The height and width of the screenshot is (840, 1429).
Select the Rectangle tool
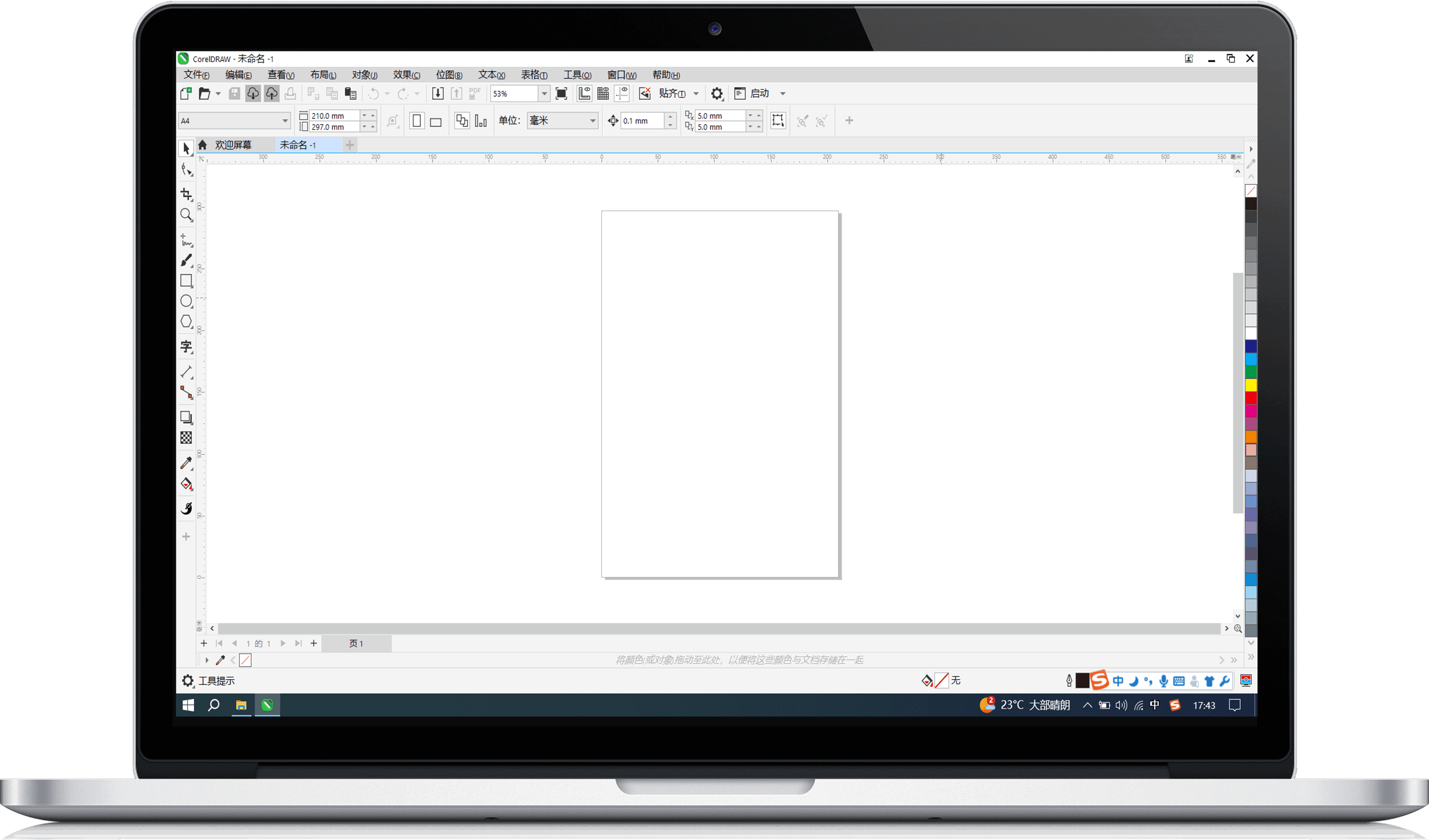click(x=186, y=280)
